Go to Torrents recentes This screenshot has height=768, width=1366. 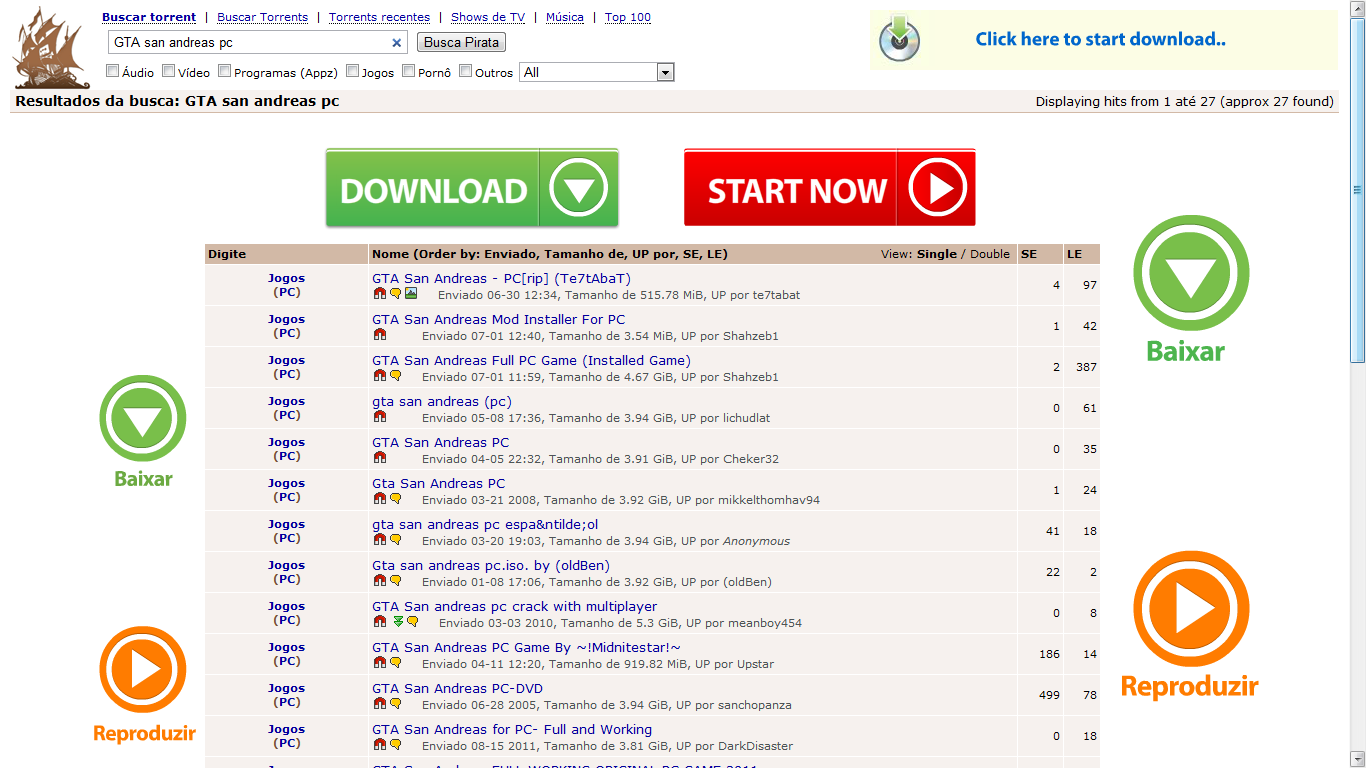(379, 17)
